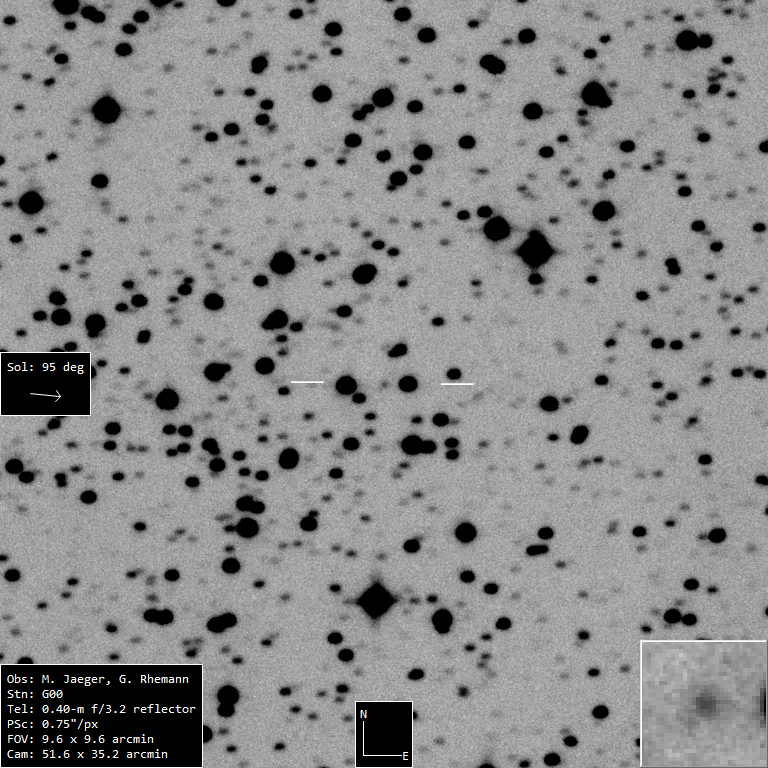Click the right white marker line
The image size is (768, 768).
457,383
